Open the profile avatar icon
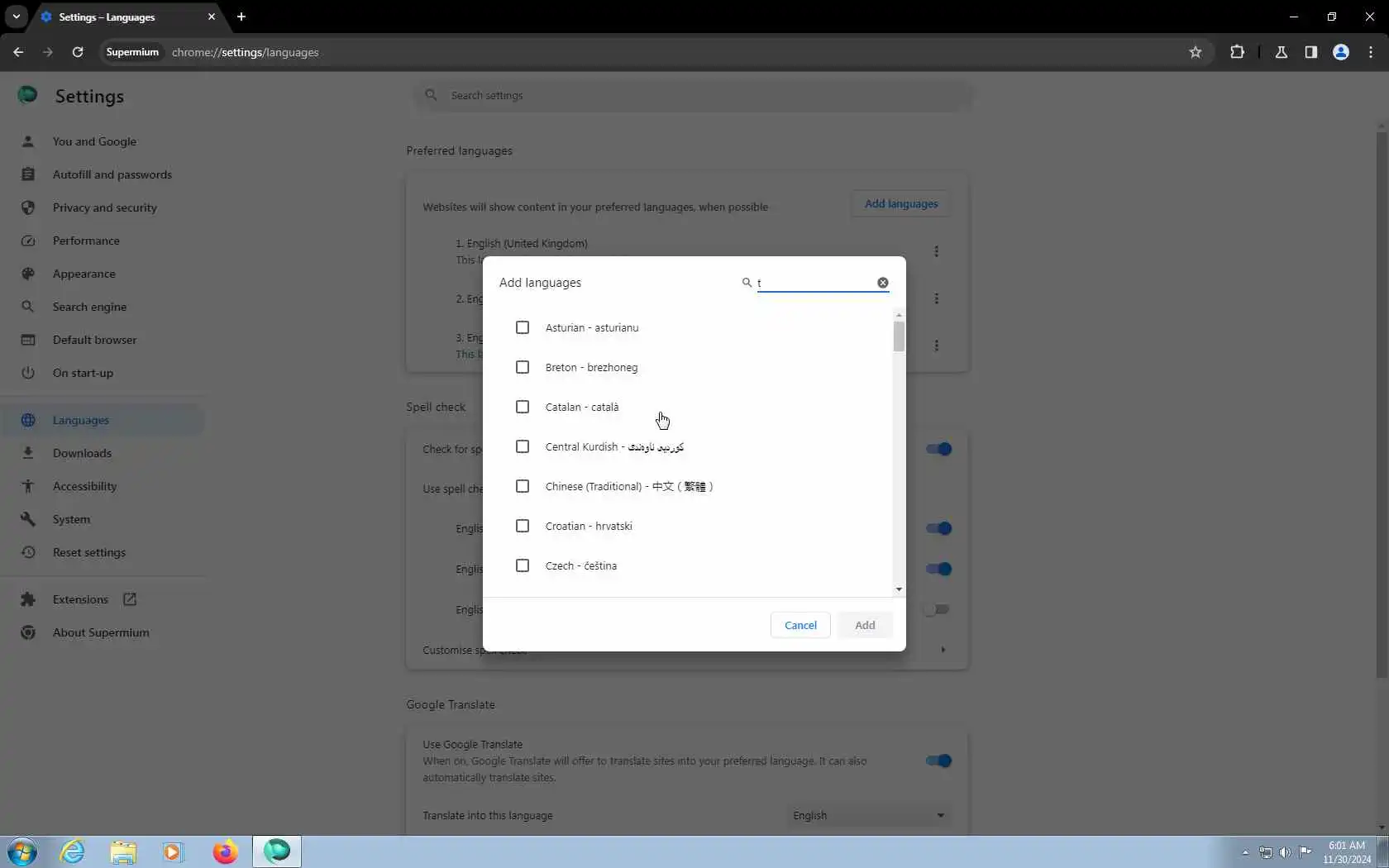The image size is (1389, 868). coord(1341,52)
